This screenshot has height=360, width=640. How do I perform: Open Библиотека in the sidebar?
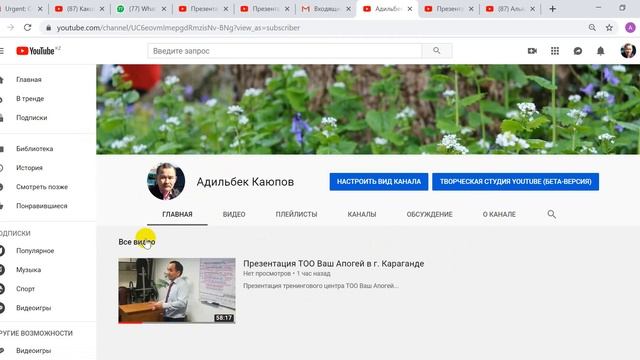pos(34,149)
